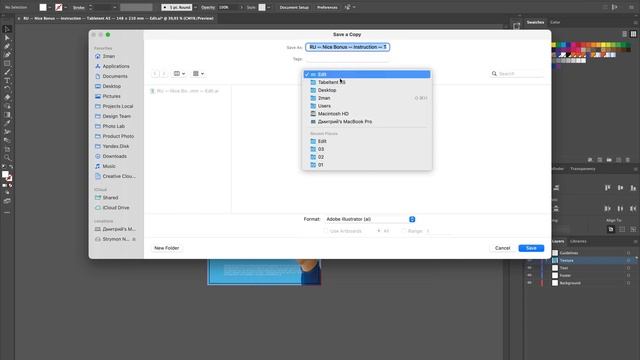Open the Stroke color dropdown arrow

point(65,7)
